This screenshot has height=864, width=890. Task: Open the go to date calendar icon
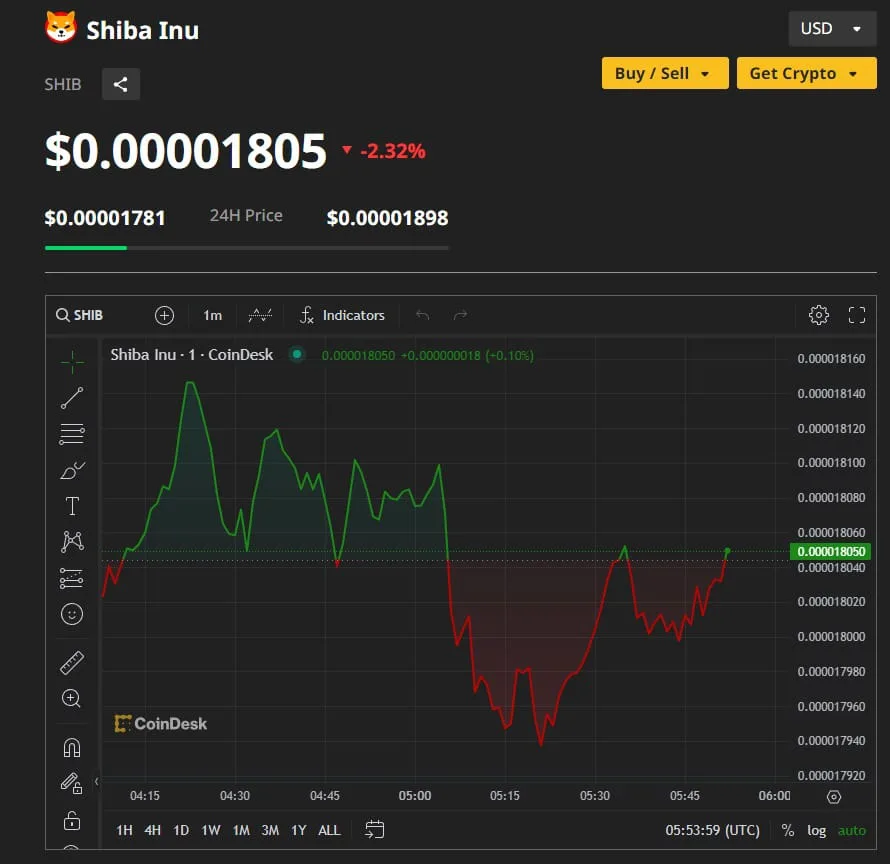click(x=374, y=829)
